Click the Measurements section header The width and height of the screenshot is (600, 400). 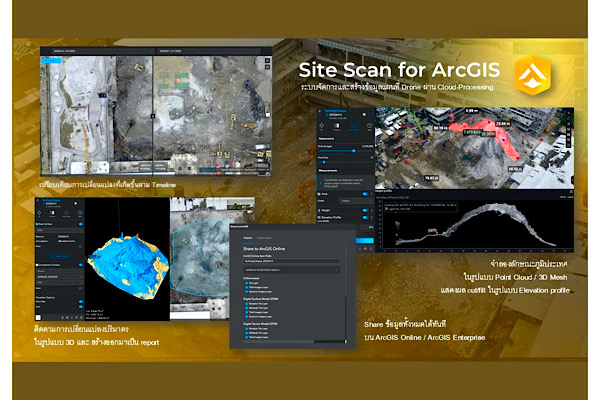[x=328, y=170]
